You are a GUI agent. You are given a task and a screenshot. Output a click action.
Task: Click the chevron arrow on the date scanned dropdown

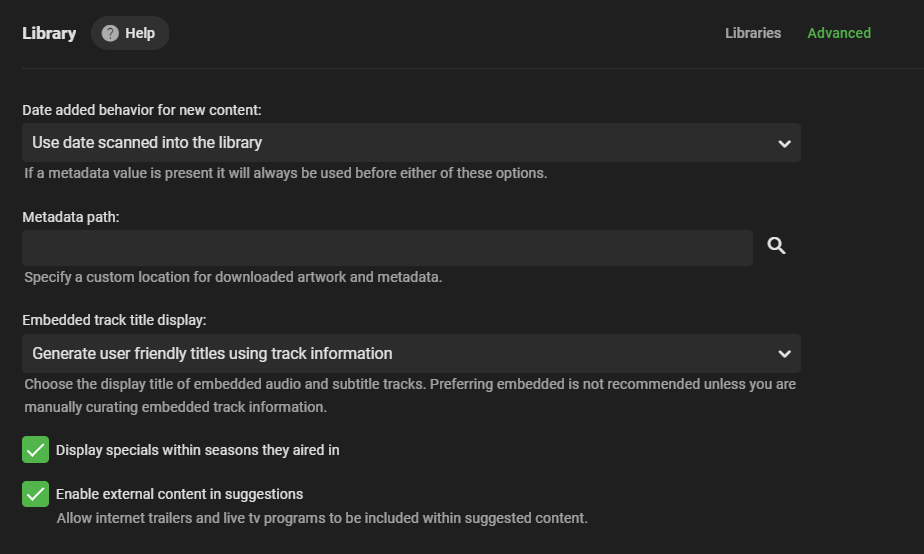[784, 143]
